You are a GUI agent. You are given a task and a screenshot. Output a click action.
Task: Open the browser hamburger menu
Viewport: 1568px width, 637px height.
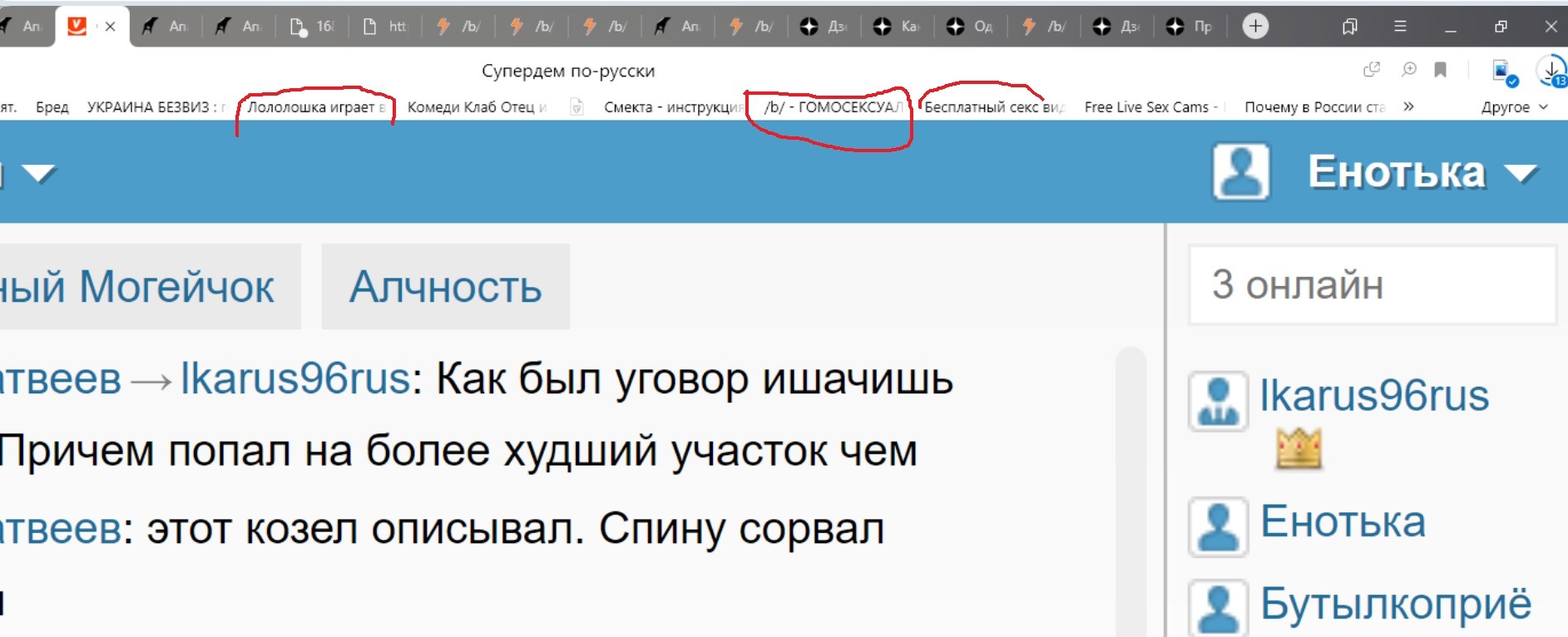[1400, 27]
